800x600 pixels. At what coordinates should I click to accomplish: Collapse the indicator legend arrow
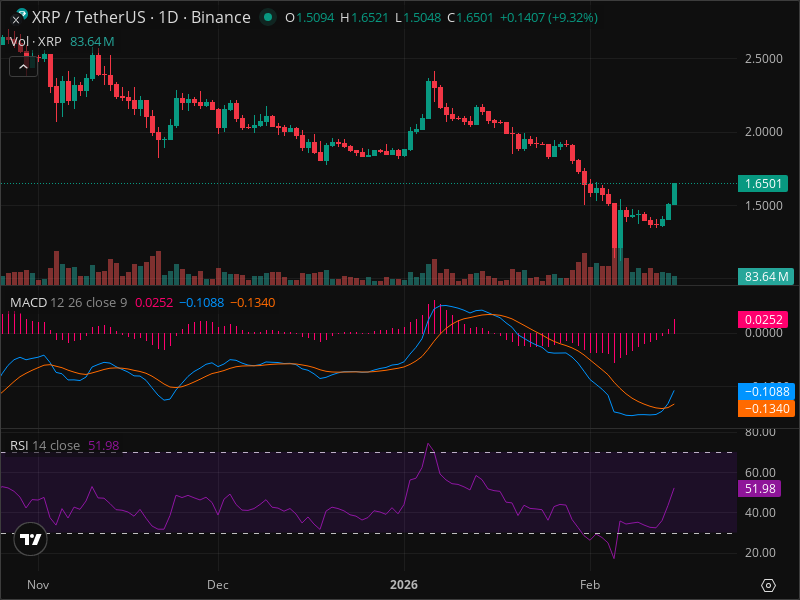23,67
